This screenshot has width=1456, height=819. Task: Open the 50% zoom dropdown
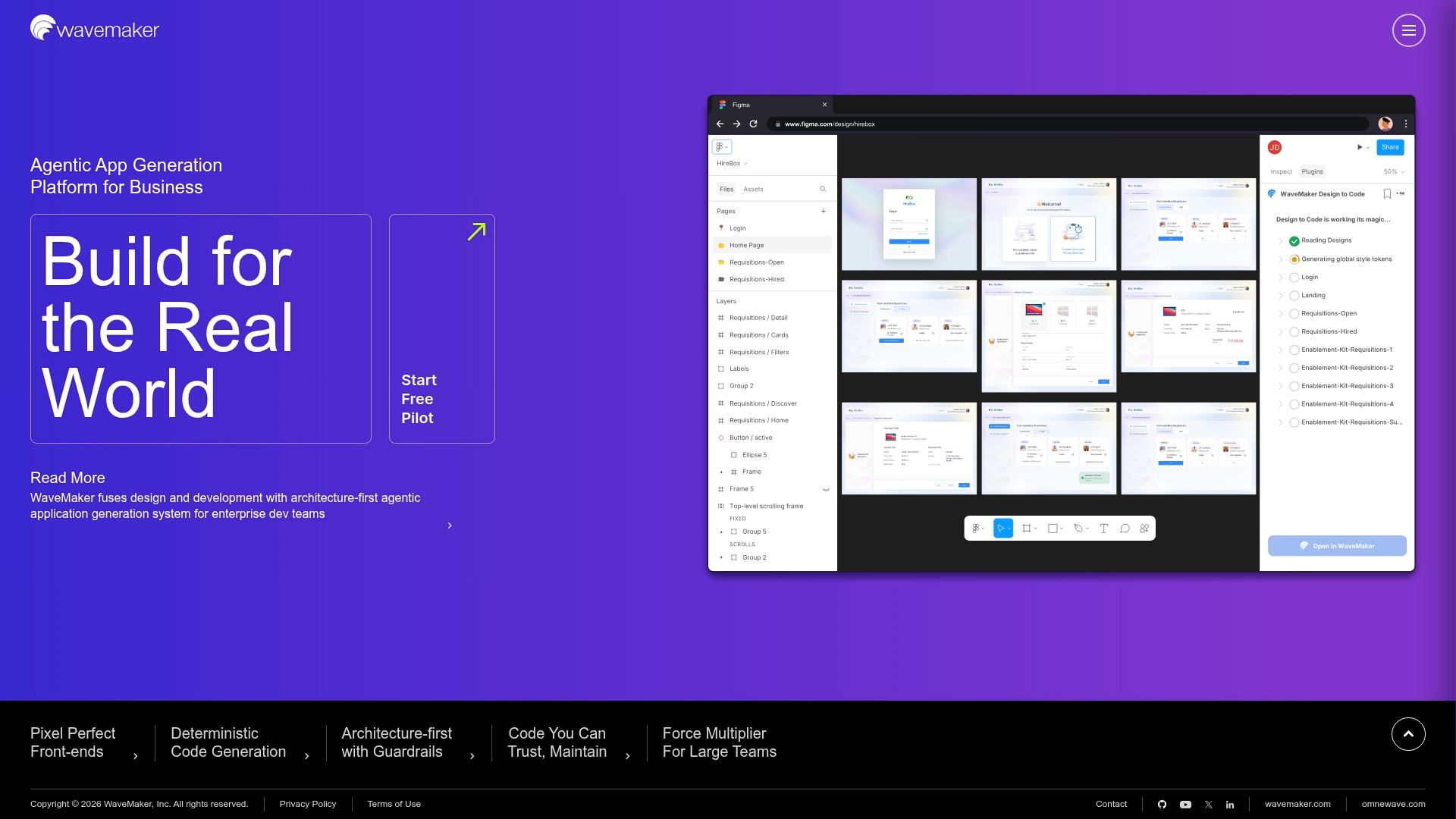pyautogui.click(x=1394, y=172)
